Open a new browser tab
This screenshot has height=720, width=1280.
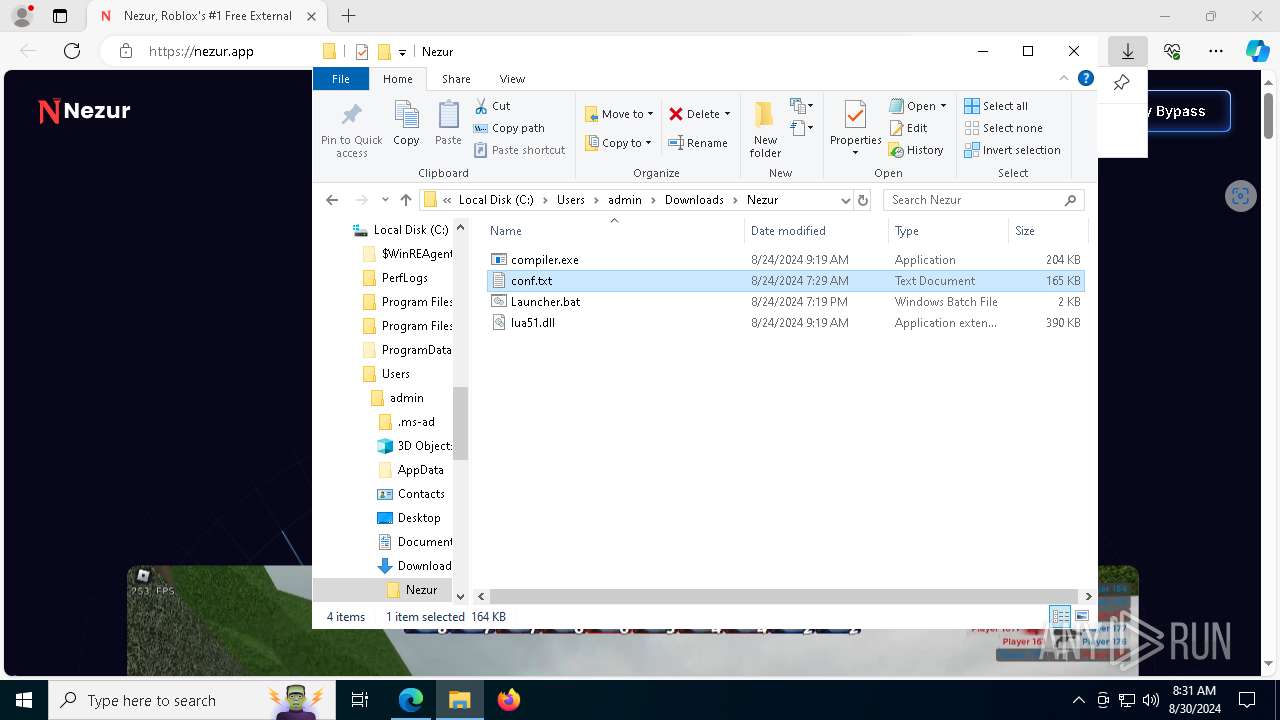tap(348, 16)
